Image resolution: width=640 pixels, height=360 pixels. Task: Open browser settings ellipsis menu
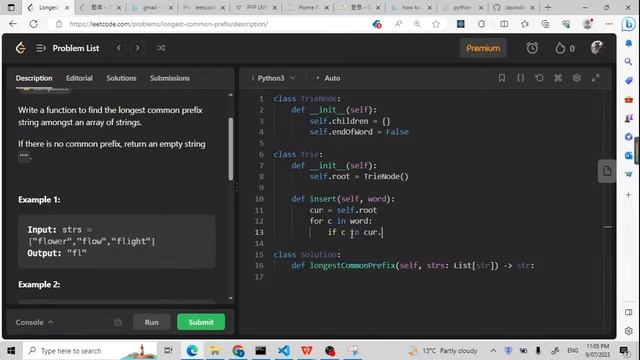tap(609, 24)
